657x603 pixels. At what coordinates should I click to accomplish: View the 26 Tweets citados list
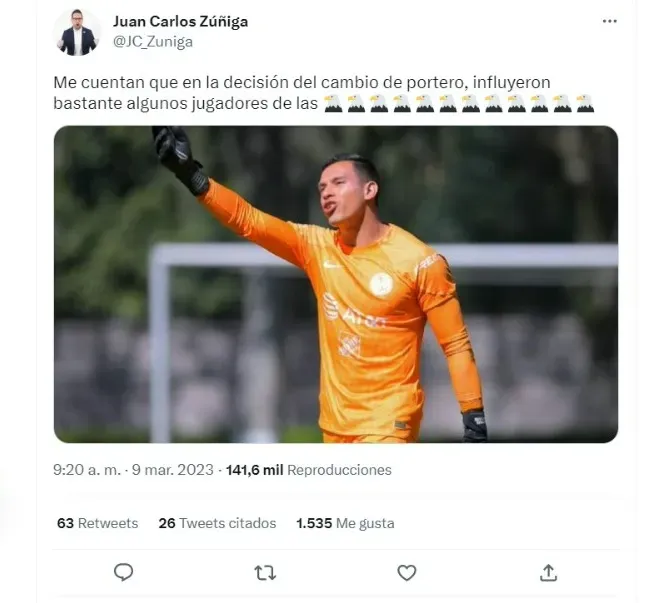point(217,523)
